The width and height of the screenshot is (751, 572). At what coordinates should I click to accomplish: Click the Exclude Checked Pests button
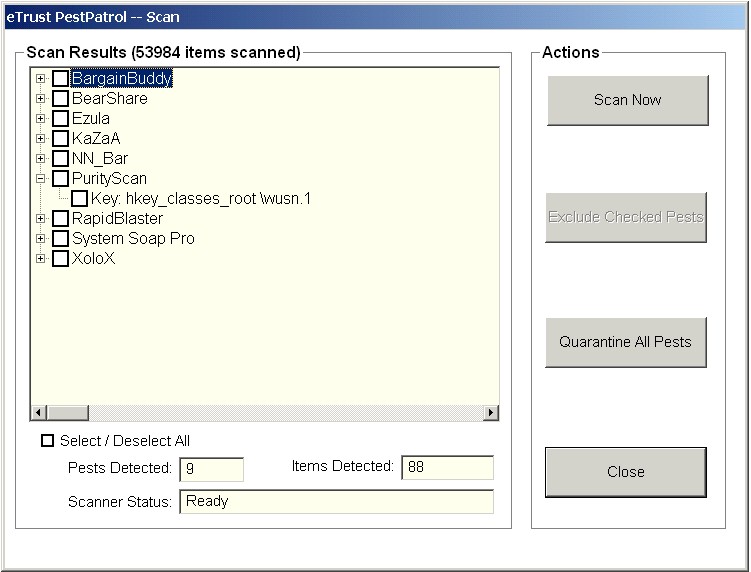click(x=626, y=217)
